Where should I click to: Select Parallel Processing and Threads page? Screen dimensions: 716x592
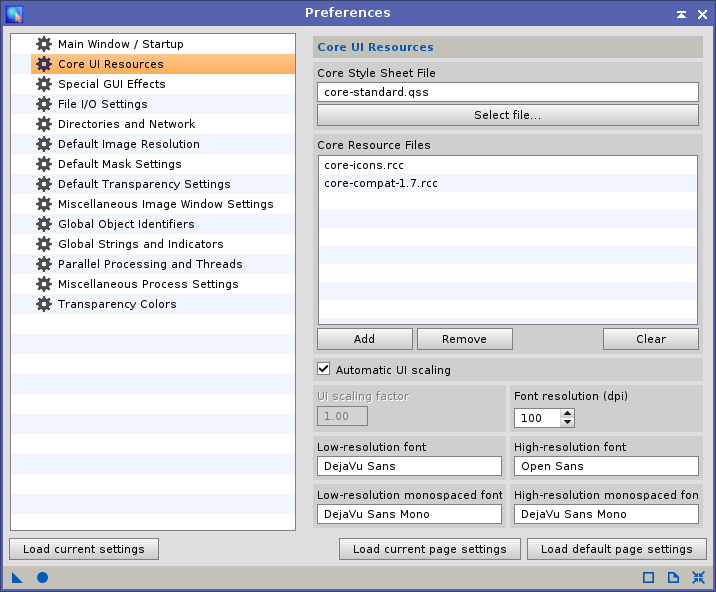coord(150,264)
